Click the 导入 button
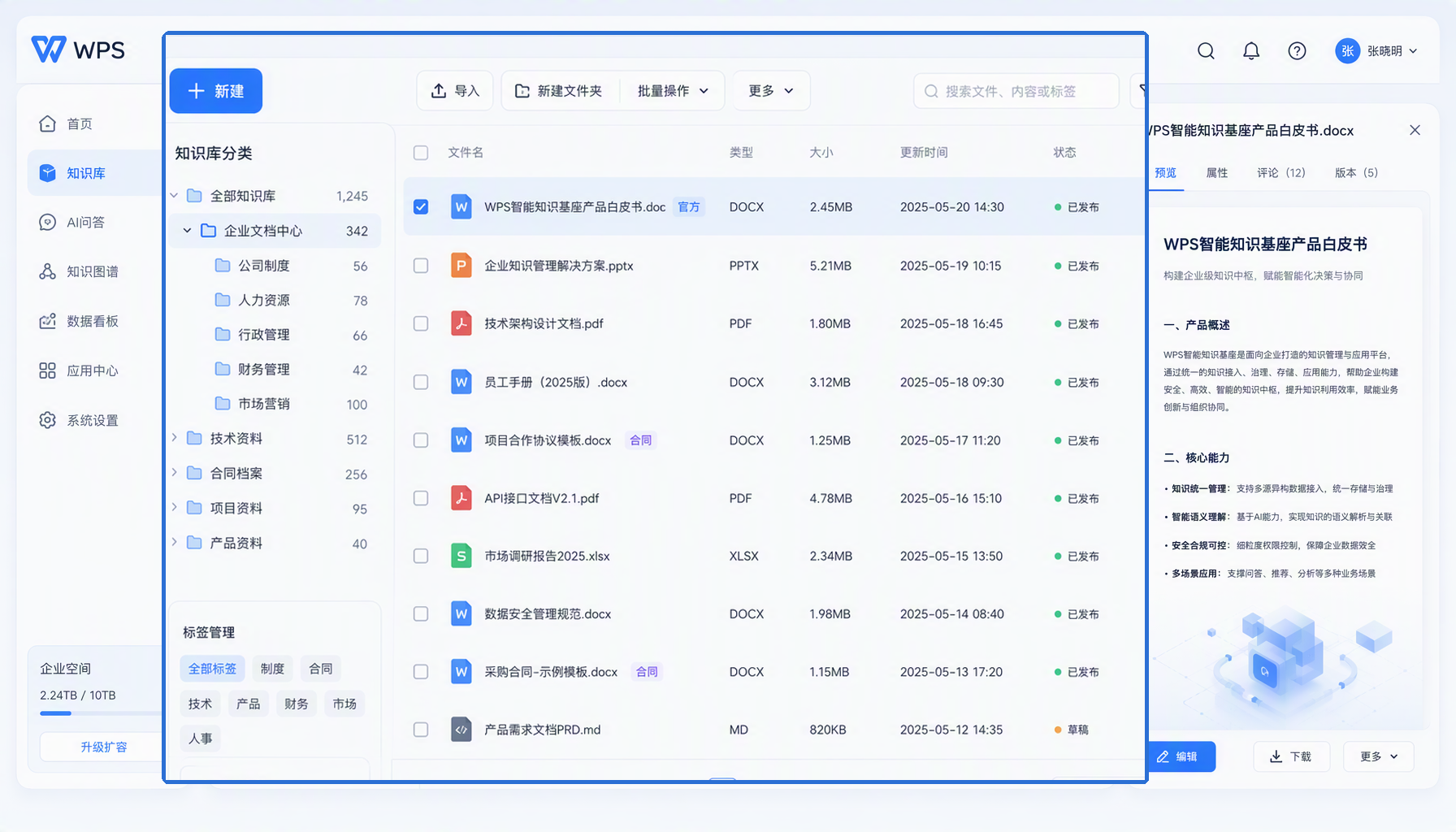The width and height of the screenshot is (1456, 832). pos(455,91)
